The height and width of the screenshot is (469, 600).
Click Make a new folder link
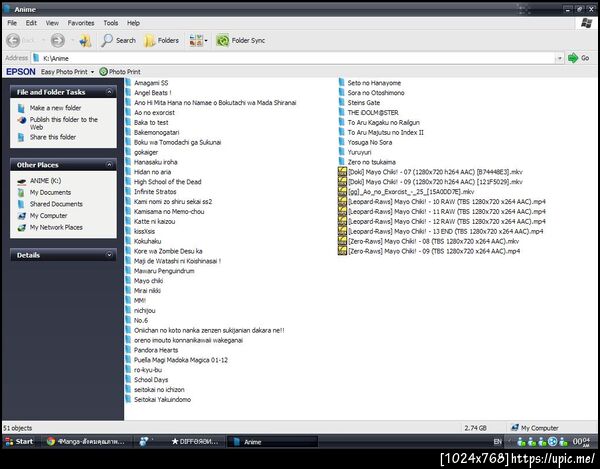pyautogui.click(x=55, y=108)
